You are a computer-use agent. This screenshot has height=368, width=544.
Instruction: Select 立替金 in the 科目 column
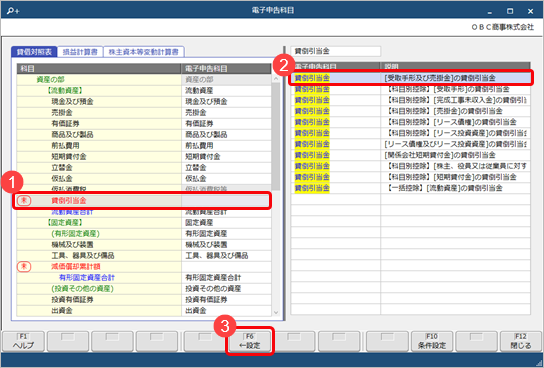62,168
